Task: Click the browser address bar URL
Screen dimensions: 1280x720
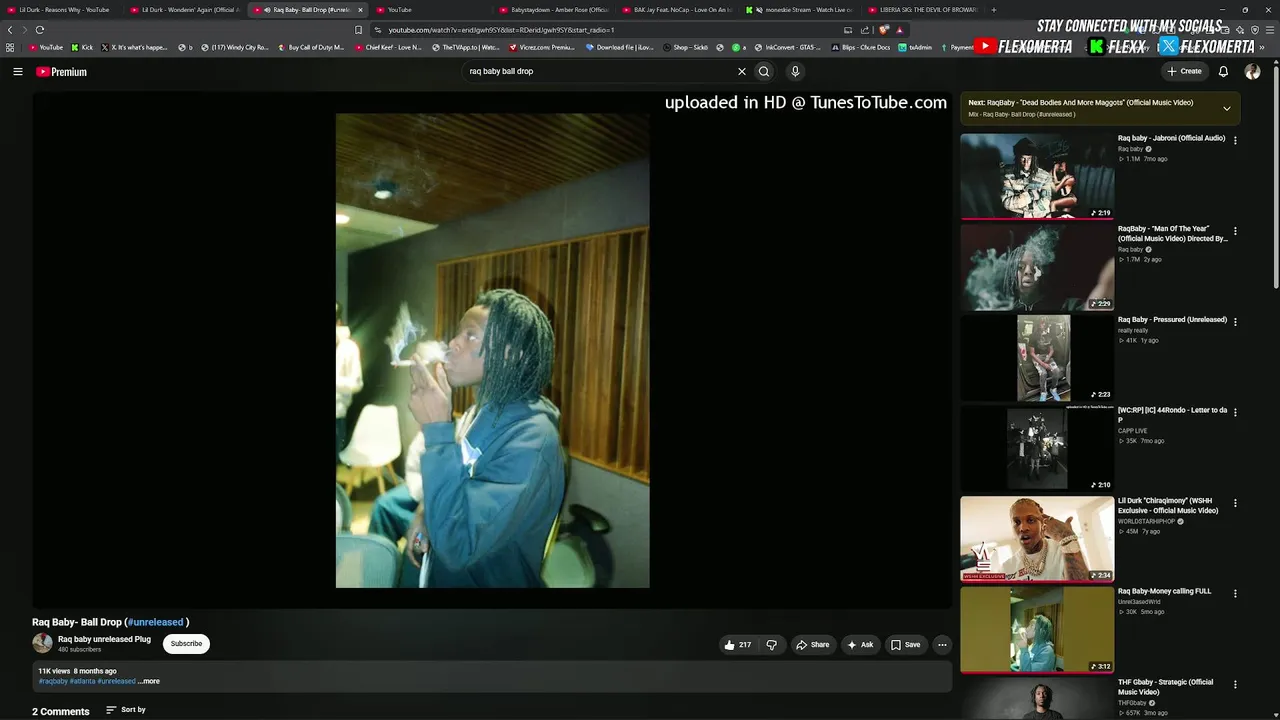Action: [501, 30]
